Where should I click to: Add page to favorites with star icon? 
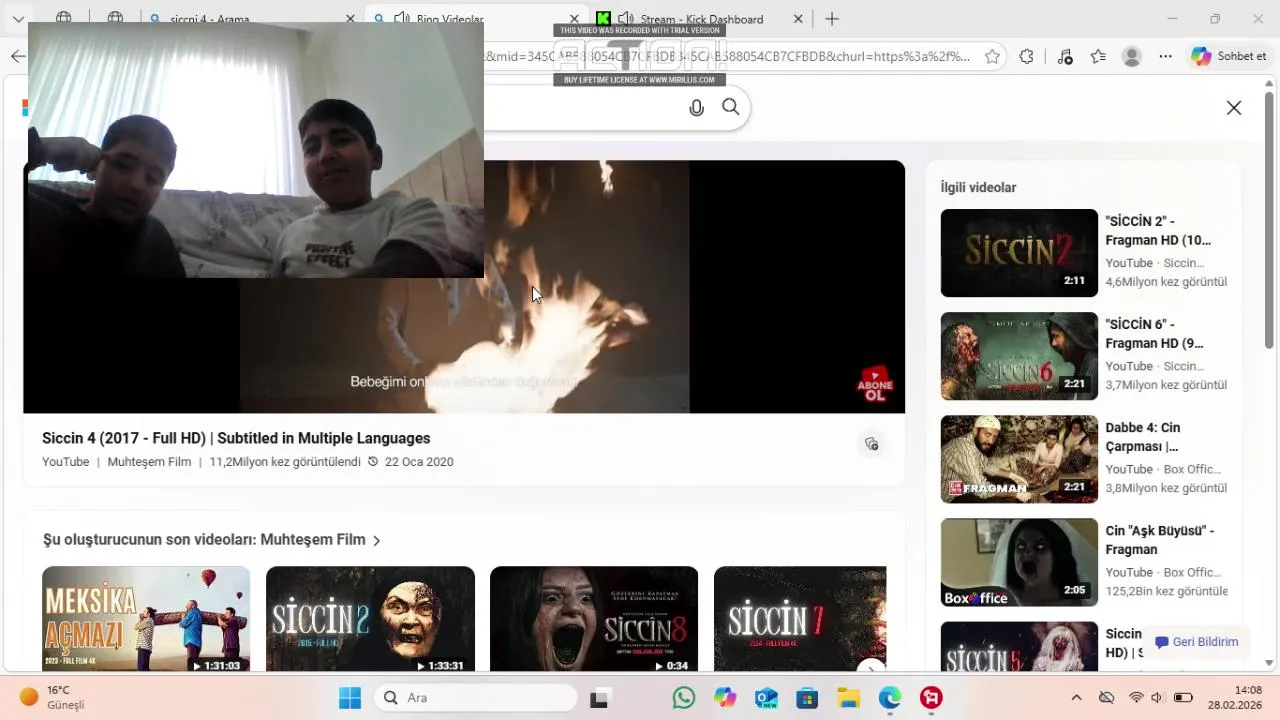[992, 57]
